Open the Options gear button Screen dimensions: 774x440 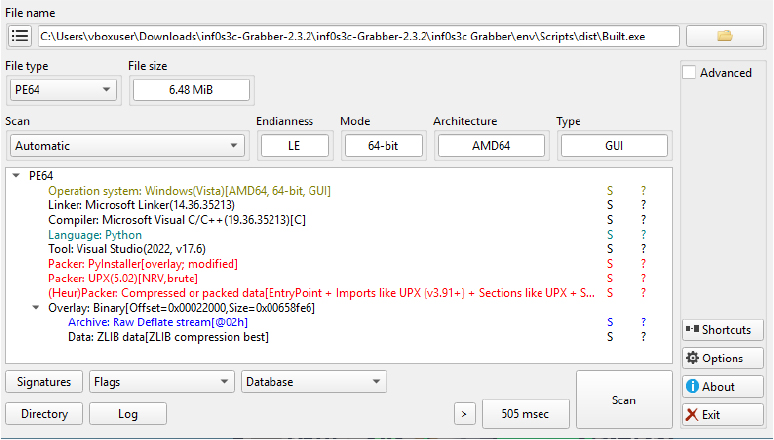coord(723,358)
